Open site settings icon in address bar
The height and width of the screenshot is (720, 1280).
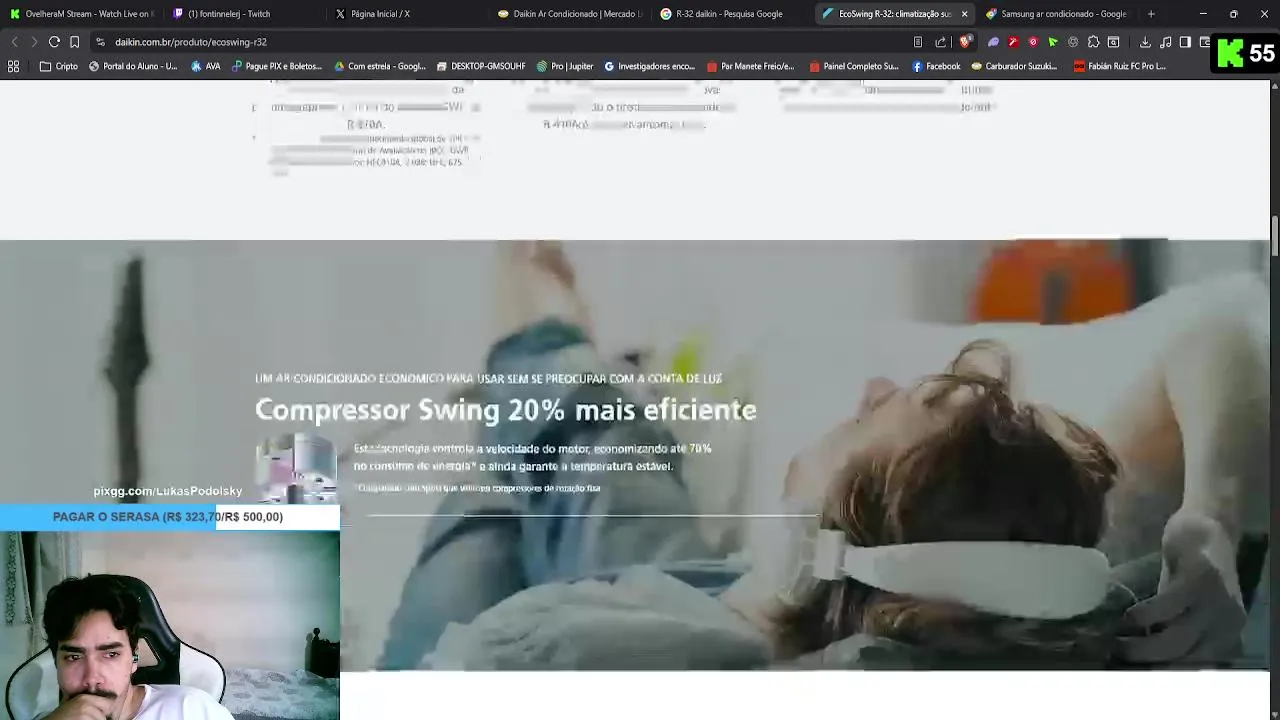[x=100, y=42]
